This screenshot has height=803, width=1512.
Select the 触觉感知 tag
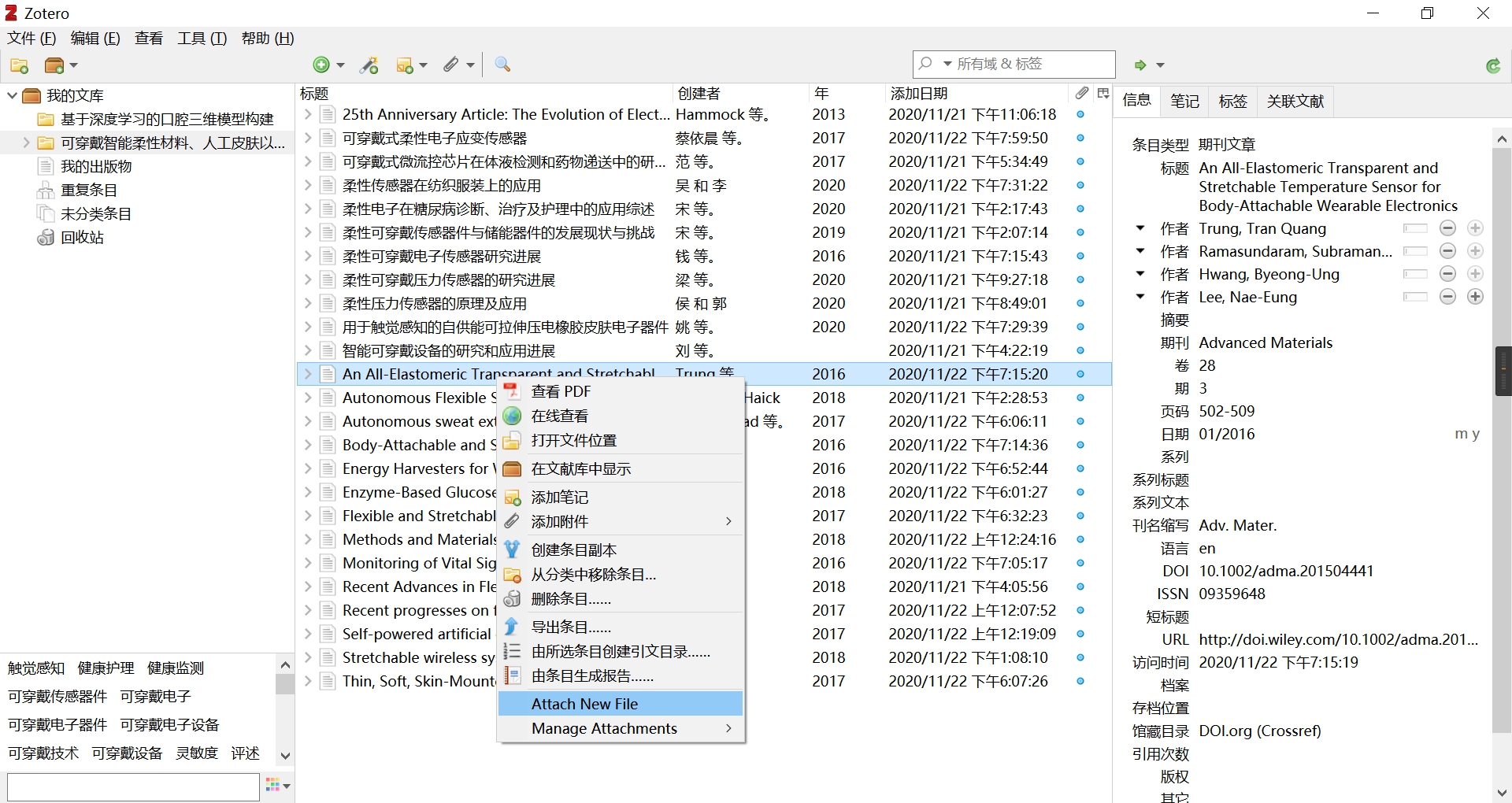(36, 668)
